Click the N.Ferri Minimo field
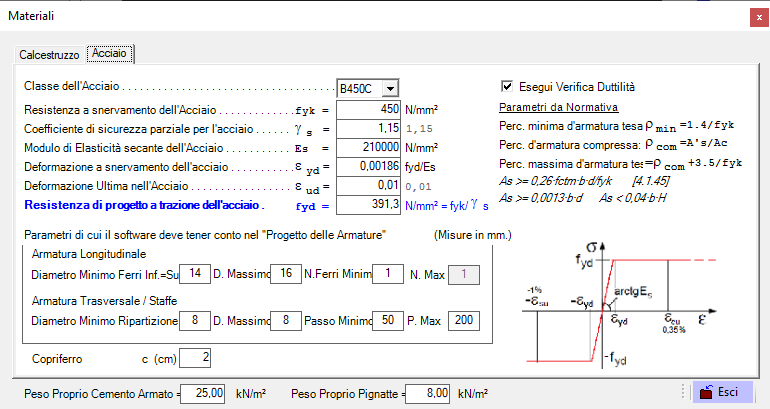770x409 pixels. (388, 274)
